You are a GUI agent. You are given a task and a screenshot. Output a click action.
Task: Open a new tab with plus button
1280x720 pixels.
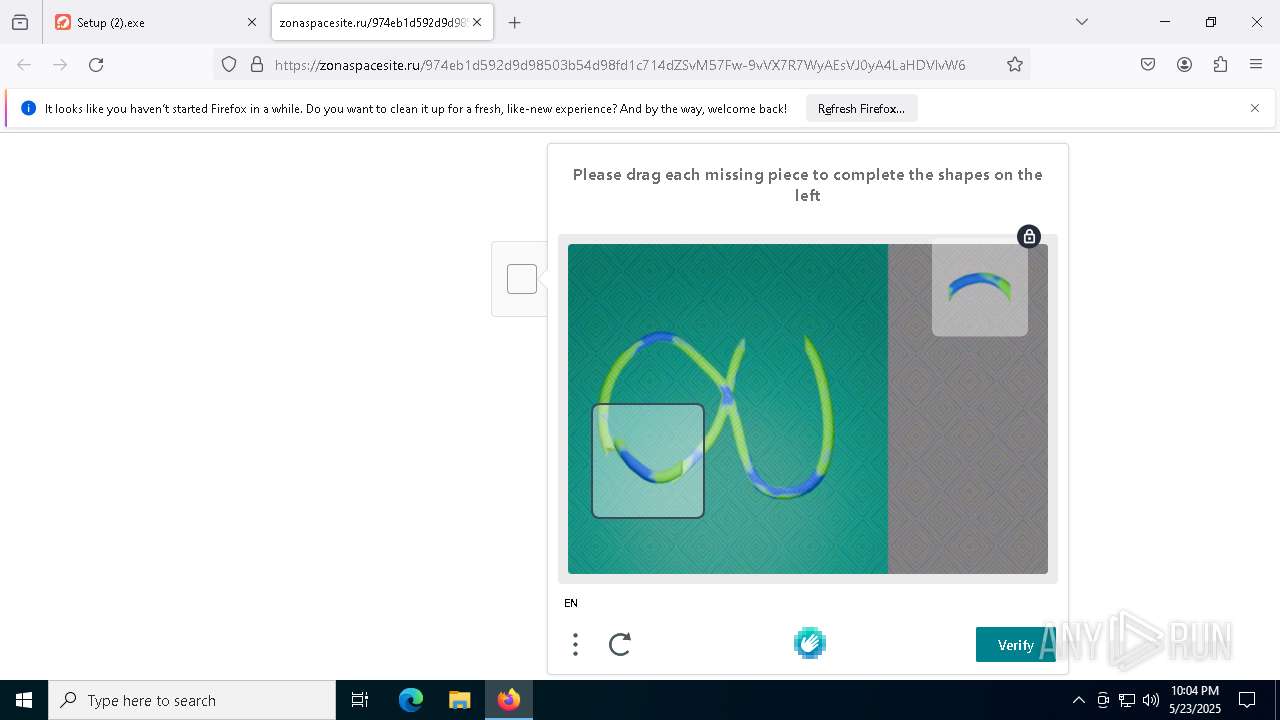click(x=515, y=22)
